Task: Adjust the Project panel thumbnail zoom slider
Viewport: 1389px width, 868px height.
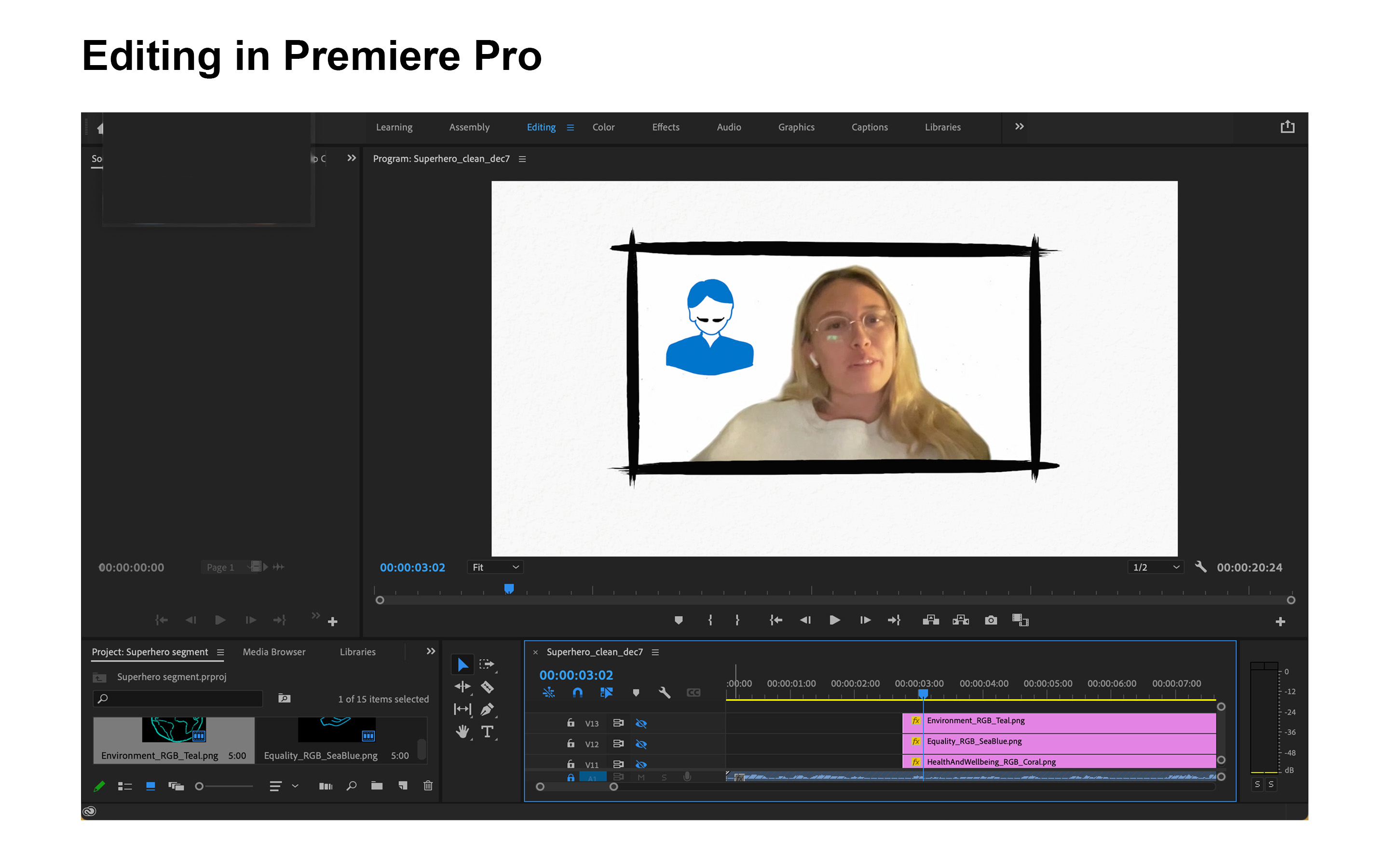Action: point(224,786)
